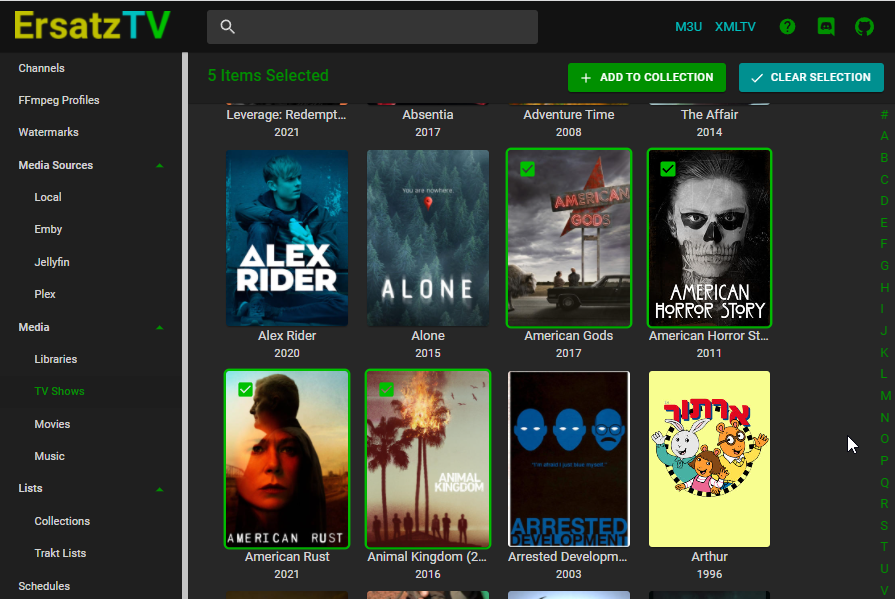Open the Collections list
Viewport: 895px width, 599px height.
[62, 521]
